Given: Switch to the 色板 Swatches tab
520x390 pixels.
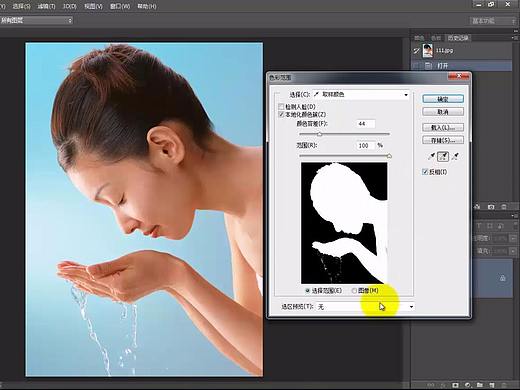Looking at the screenshot, I should (436, 38).
